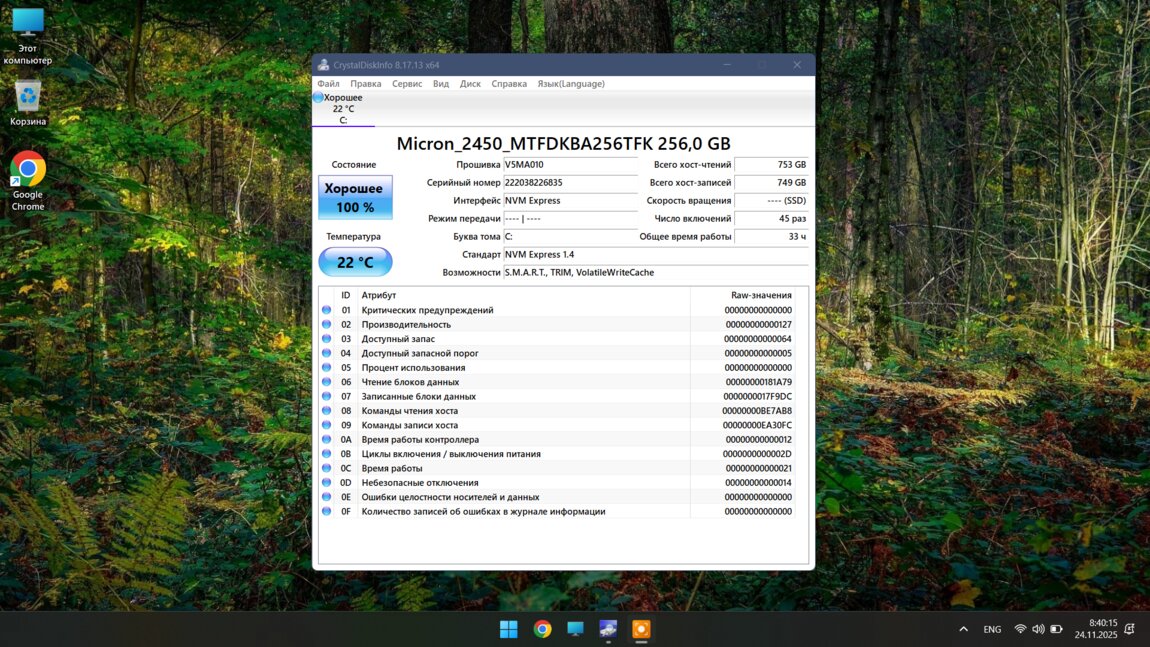Click the CrystalDiskInfo title bar app icon
1150x647 pixels.
click(323, 65)
